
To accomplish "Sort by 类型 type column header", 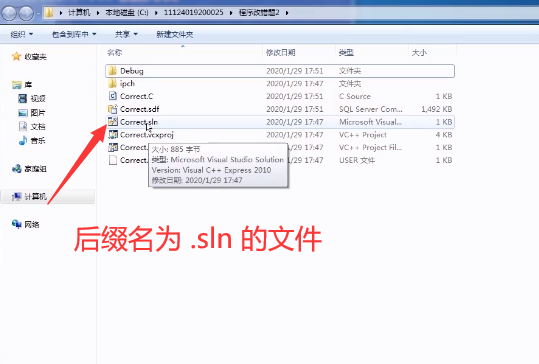I will click(x=346, y=53).
